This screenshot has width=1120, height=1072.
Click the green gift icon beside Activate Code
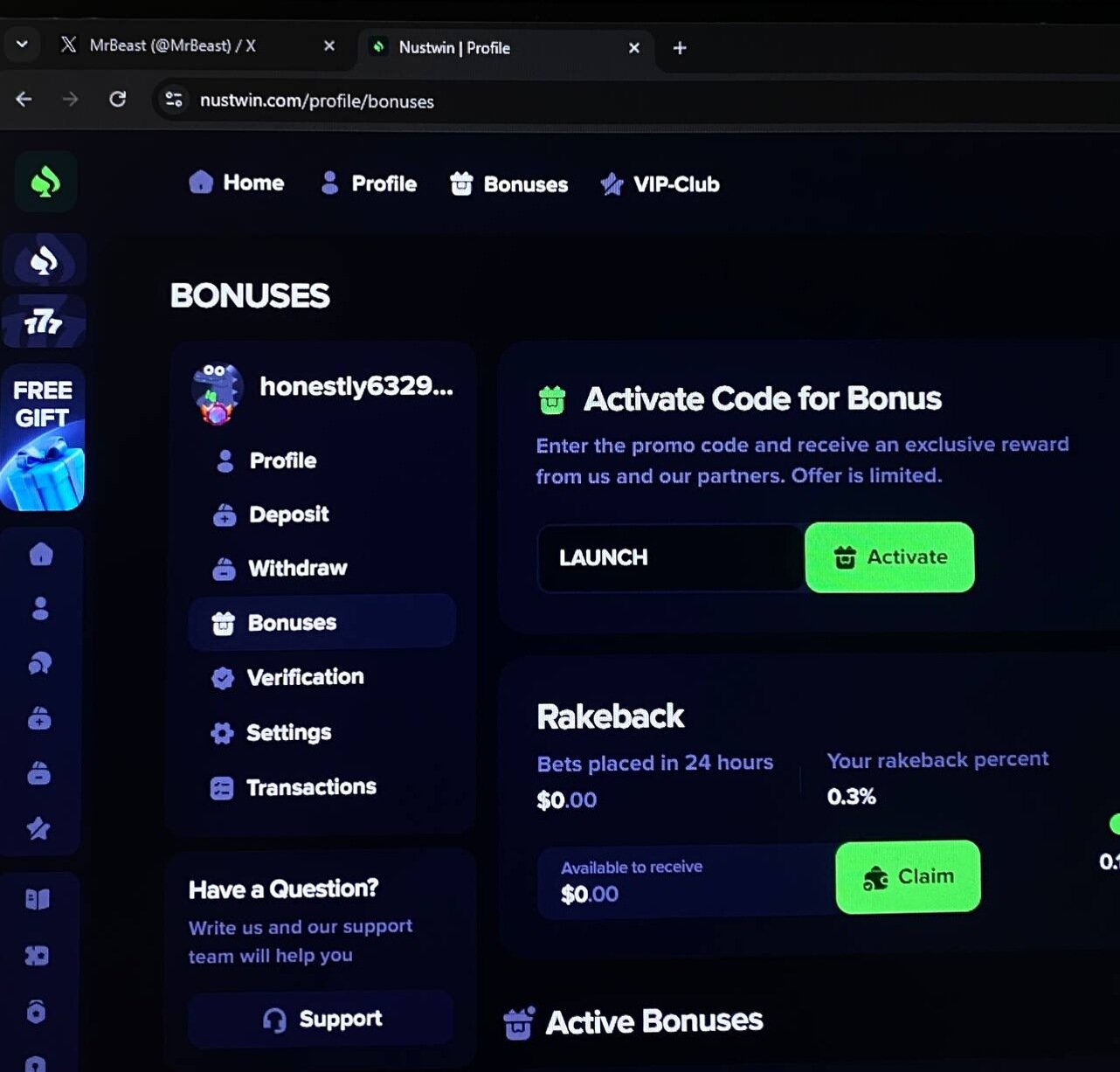[552, 399]
